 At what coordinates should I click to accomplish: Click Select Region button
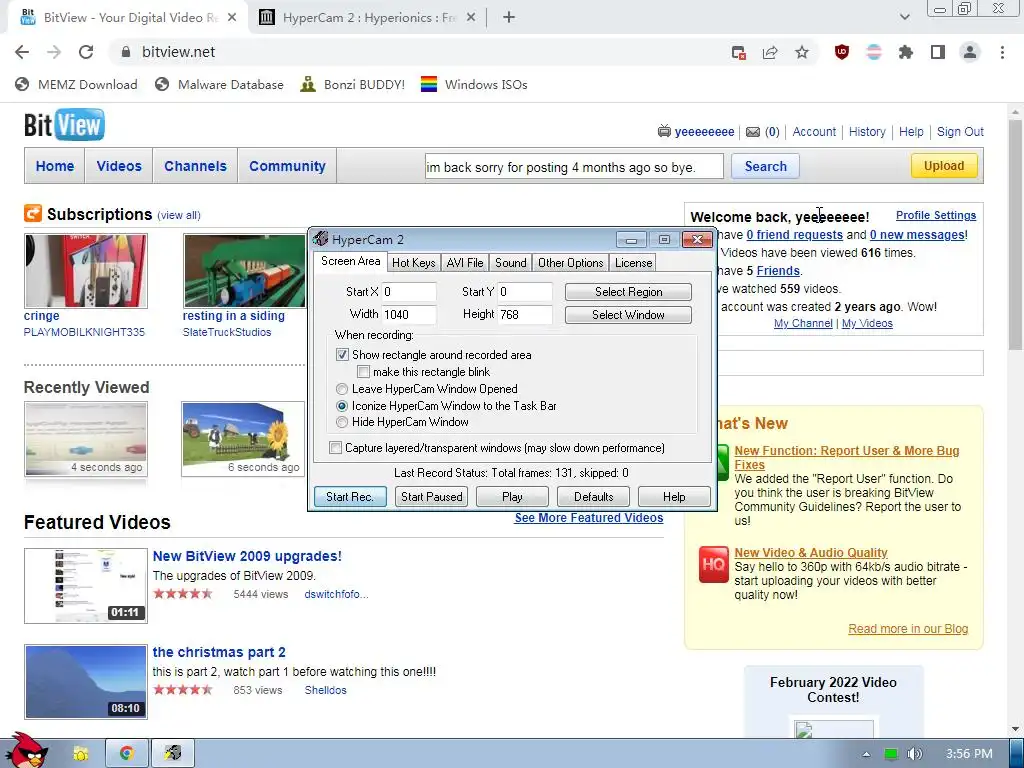pos(628,292)
